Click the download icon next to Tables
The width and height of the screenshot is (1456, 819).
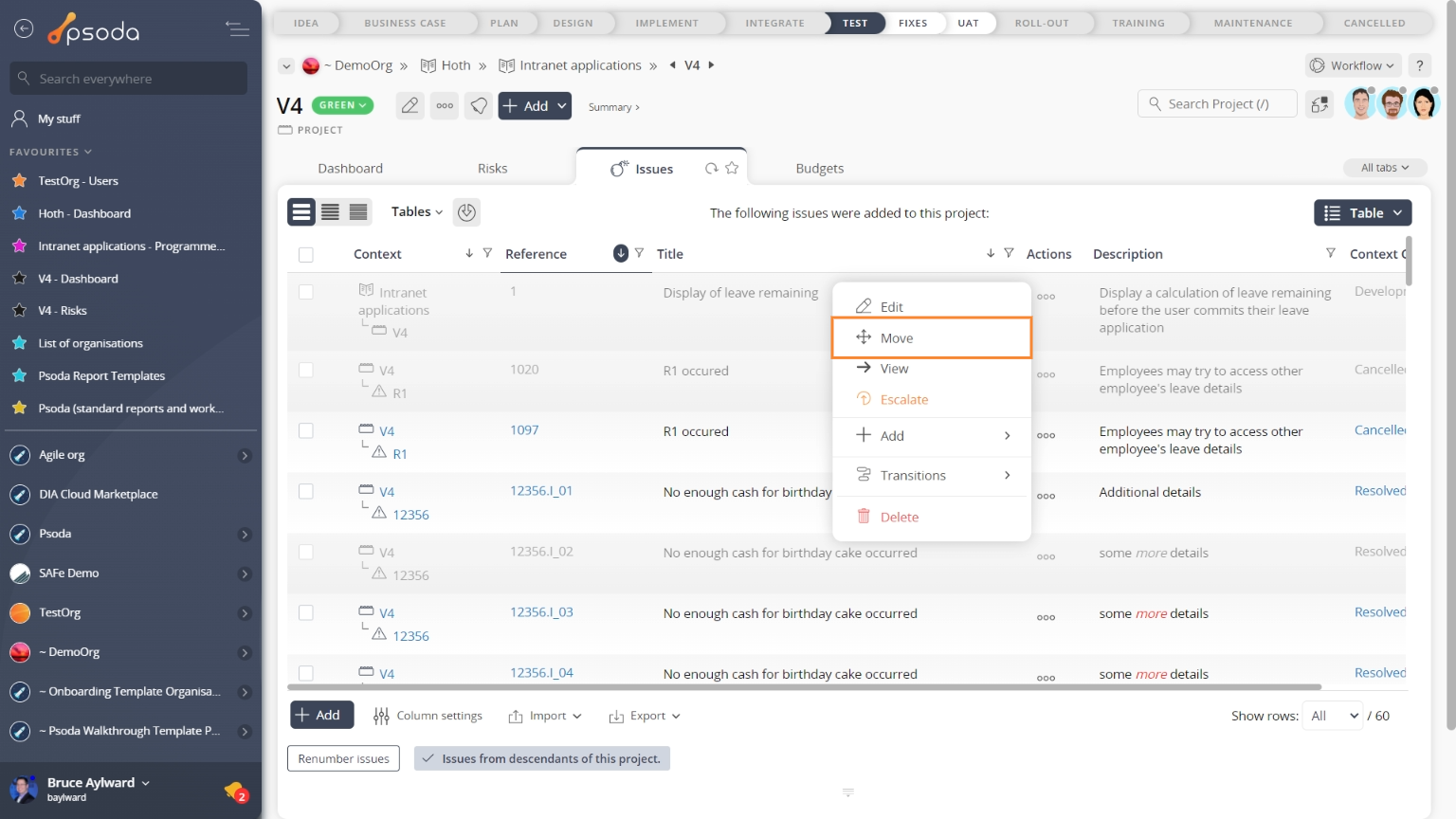coord(466,212)
